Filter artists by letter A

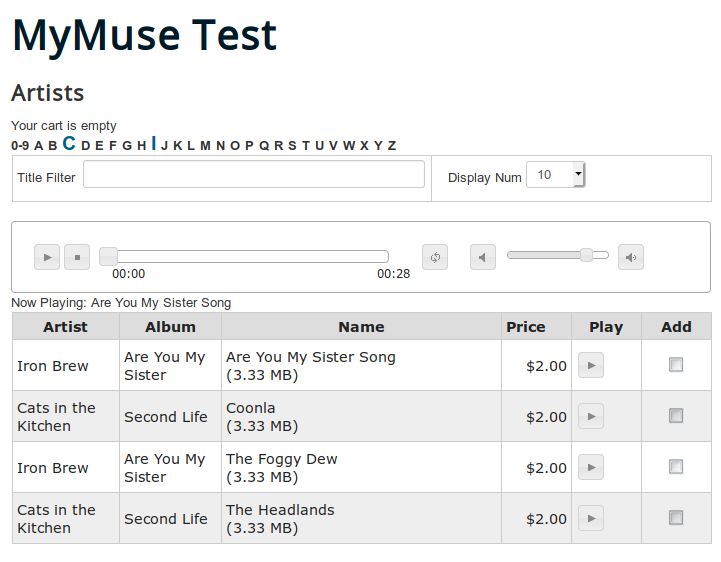click(39, 146)
